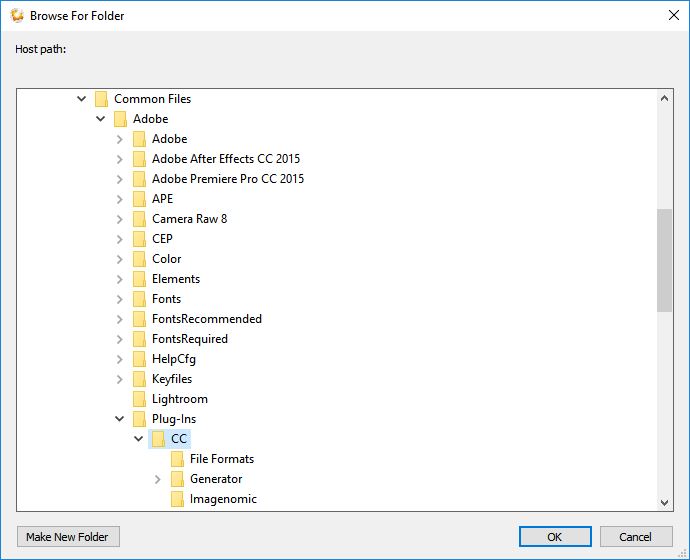Image resolution: width=690 pixels, height=560 pixels.
Task: Select the Keyfiles folder label
Action: point(172,379)
